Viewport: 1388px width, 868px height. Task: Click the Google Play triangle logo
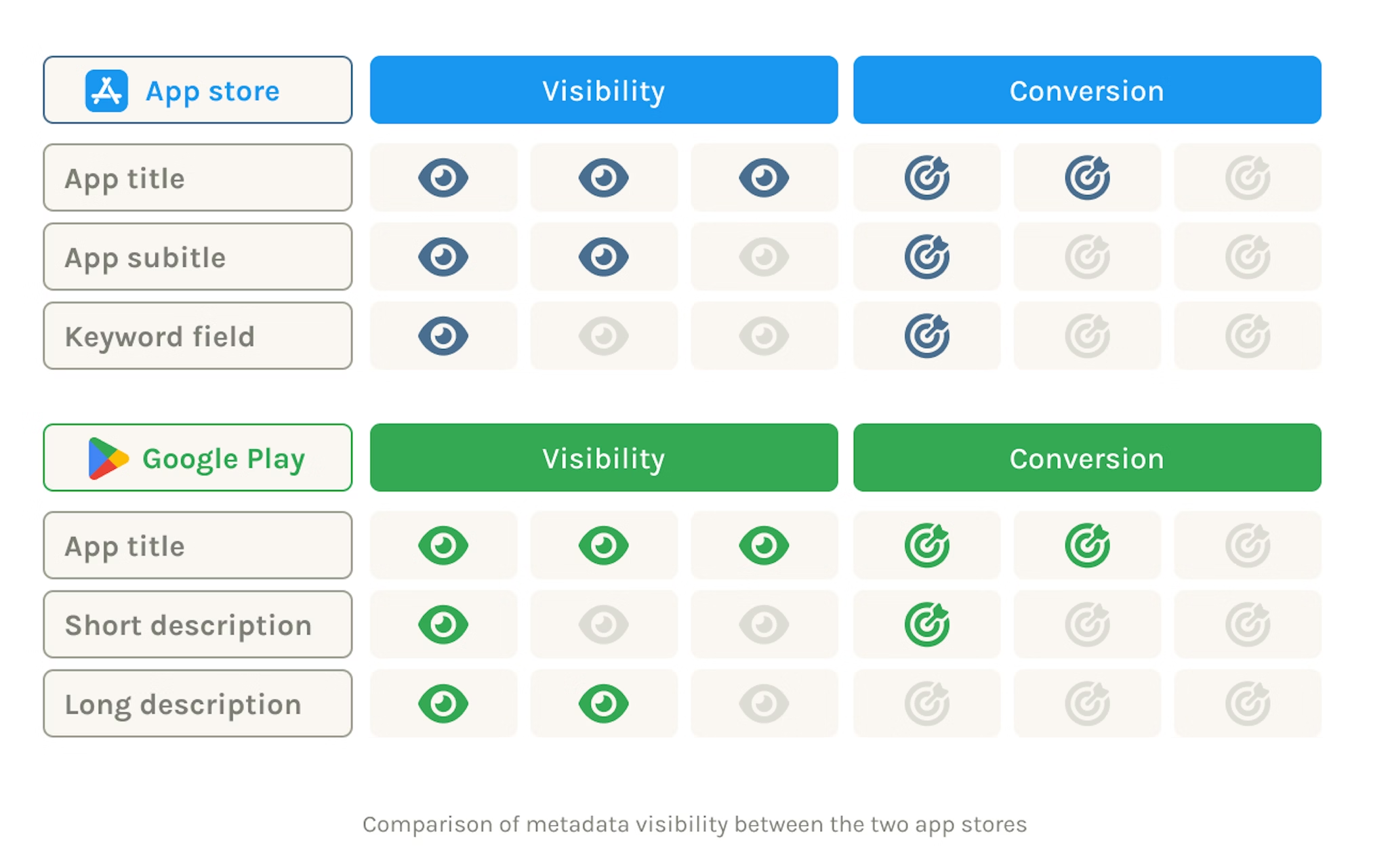(x=107, y=459)
